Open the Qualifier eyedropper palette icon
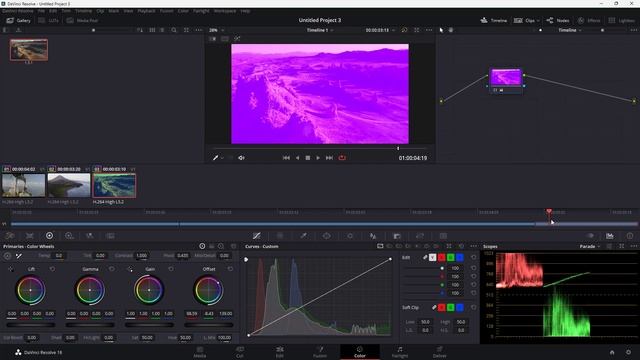Image resolution: width=640 pixels, height=360 pixels. coord(303,236)
